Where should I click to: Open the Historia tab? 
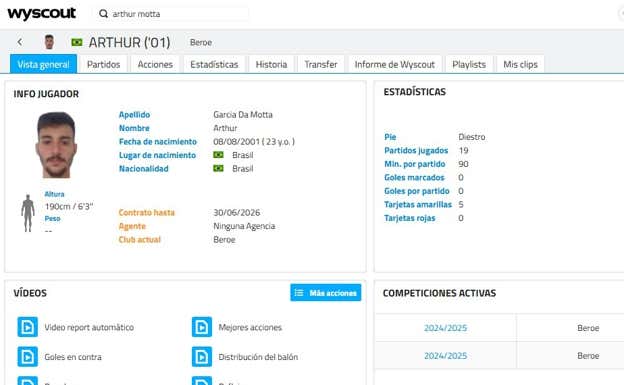271,64
